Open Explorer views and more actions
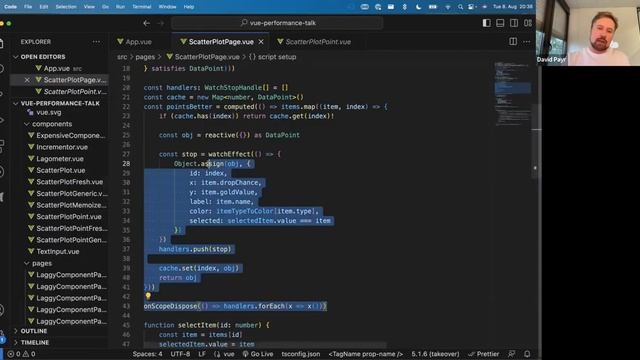 pyautogui.click(x=96, y=42)
